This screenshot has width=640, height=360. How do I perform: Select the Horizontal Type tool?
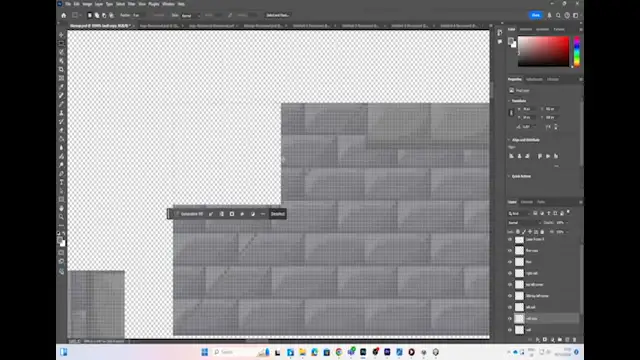(x=61, y=182)
